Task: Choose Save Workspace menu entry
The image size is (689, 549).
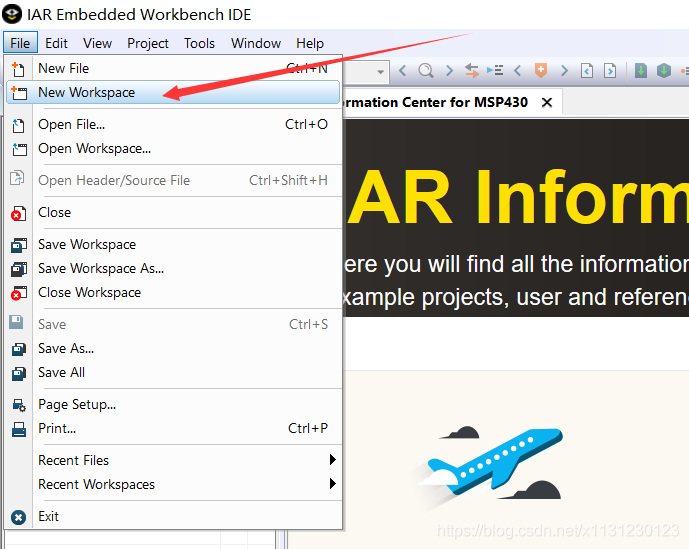Action: tap(173, 244)
